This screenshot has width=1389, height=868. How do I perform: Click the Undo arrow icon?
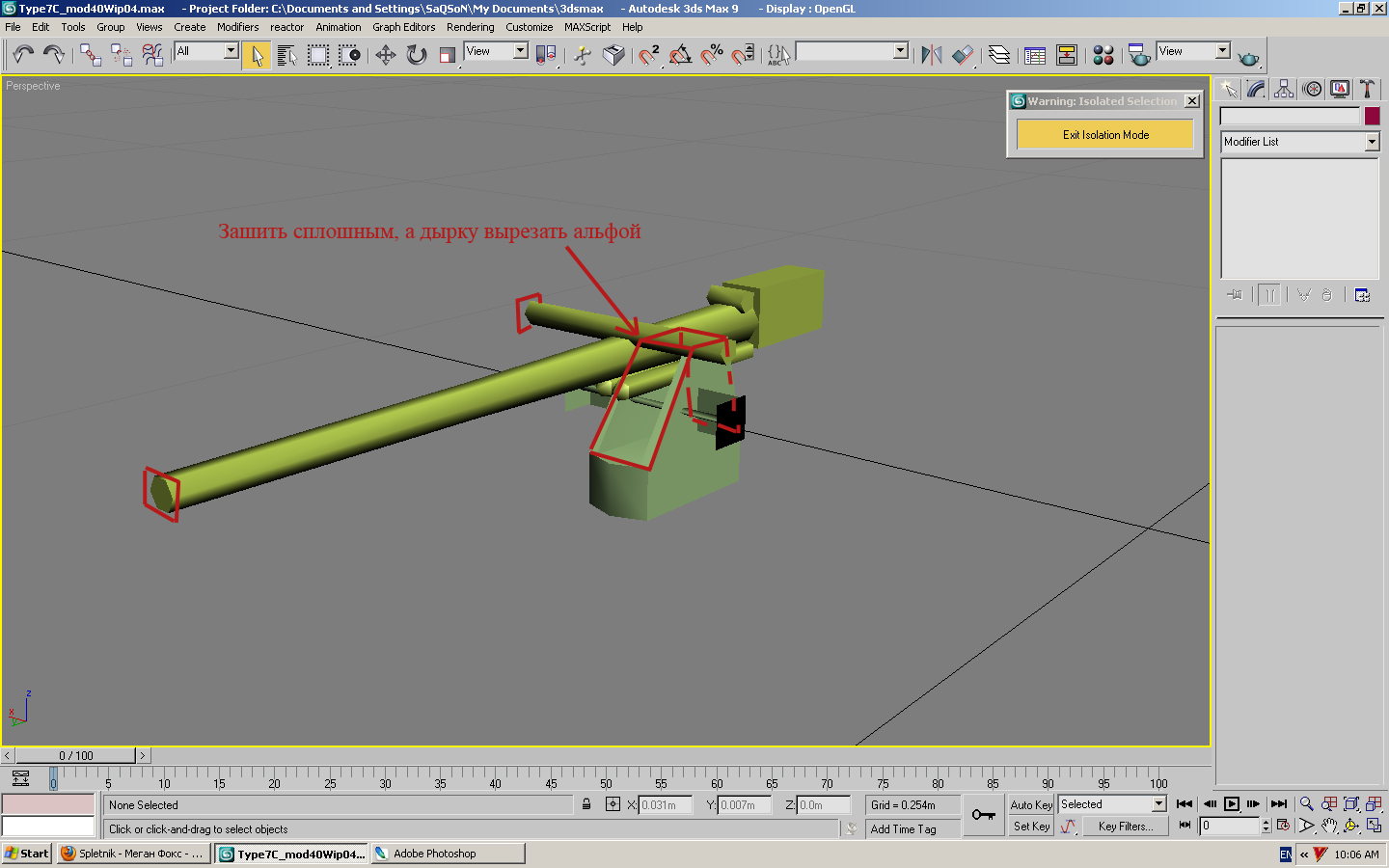[23, 55]
